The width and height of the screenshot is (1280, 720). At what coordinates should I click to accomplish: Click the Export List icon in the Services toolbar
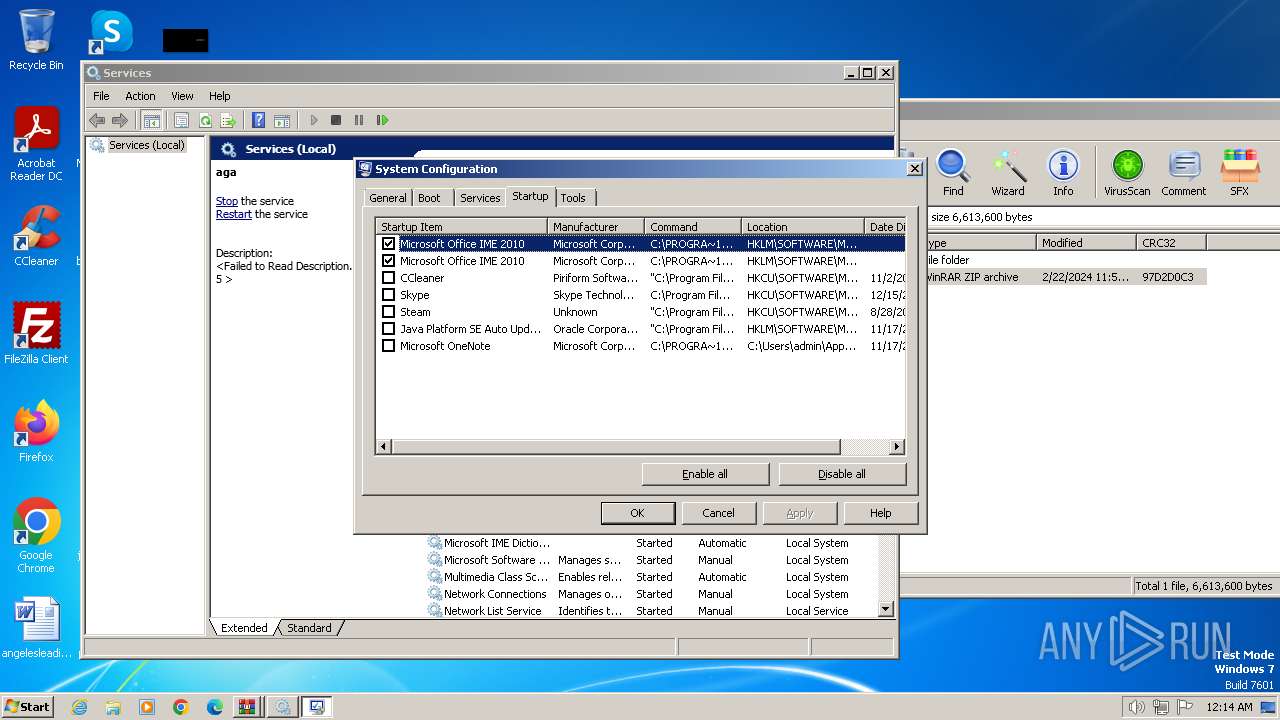point(228,120)
